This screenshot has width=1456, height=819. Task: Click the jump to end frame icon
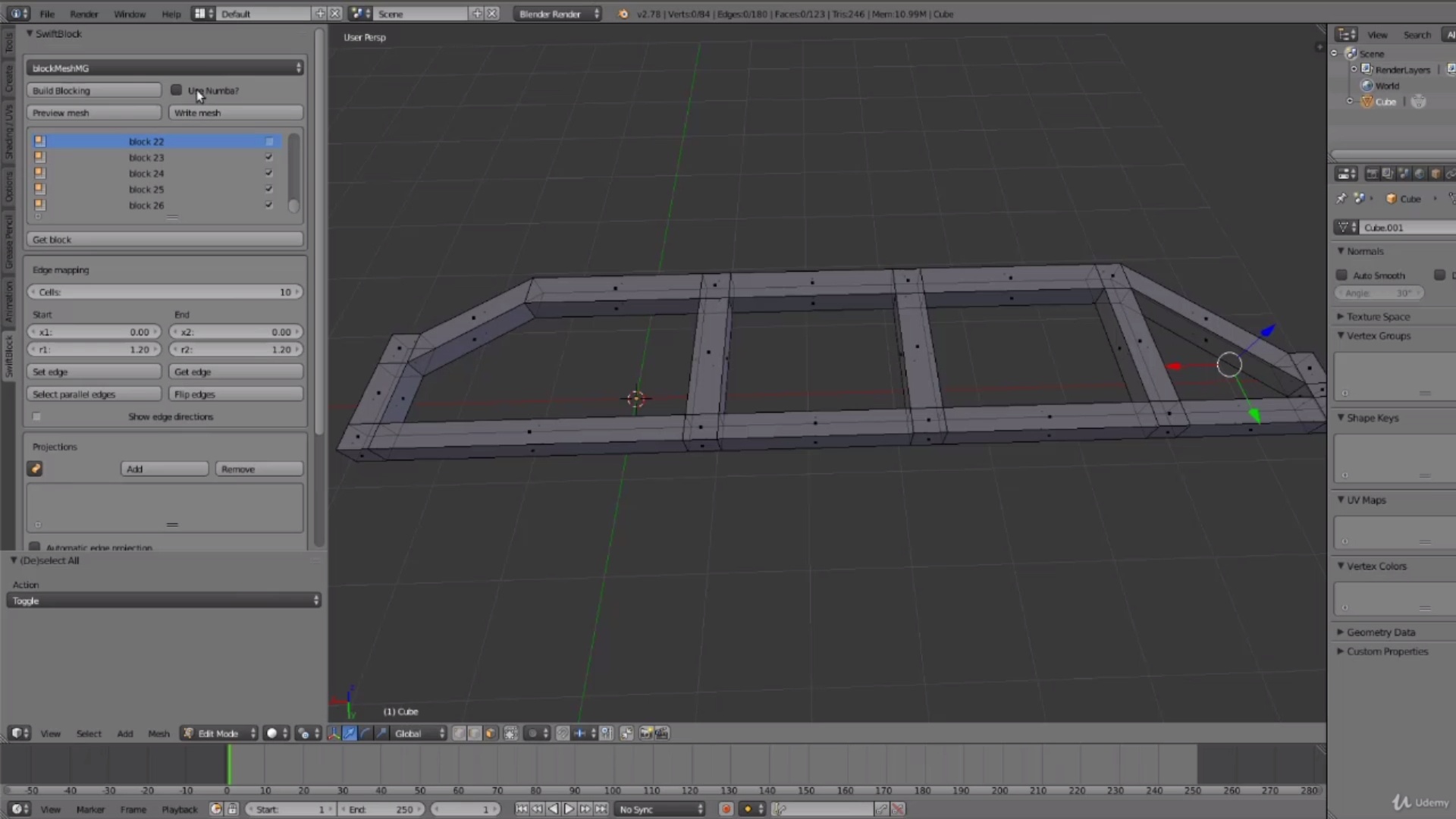pyautogui.click(x=601, y=809)
